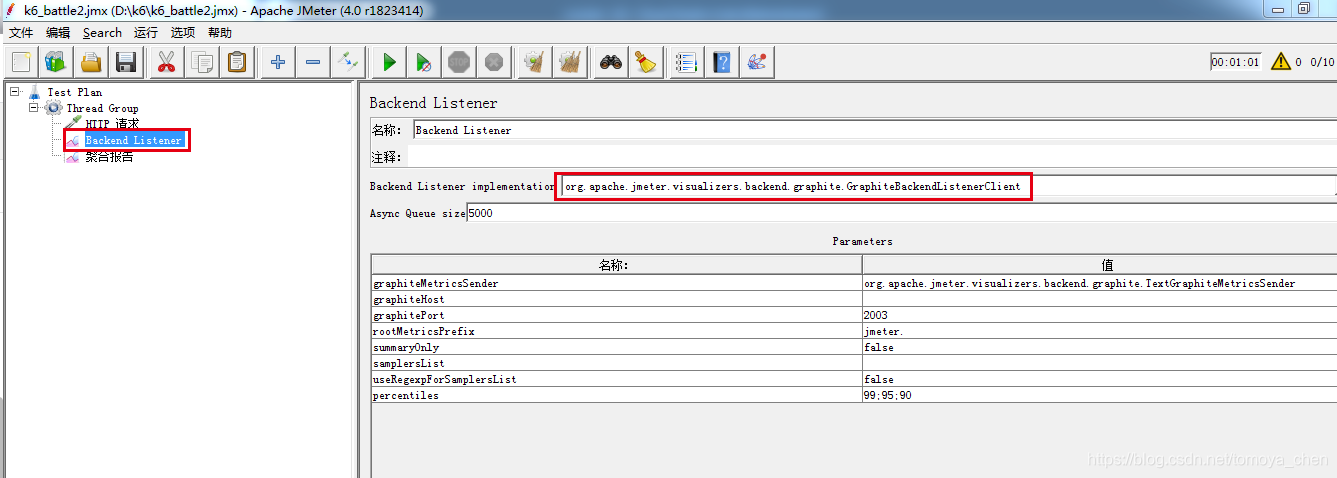
Task: Click the 名称 column header
Action: (x=616, y=265)
